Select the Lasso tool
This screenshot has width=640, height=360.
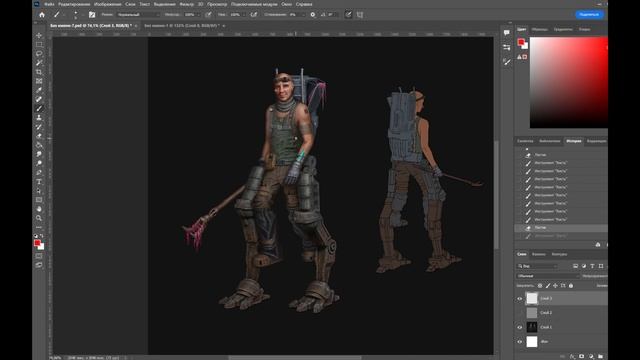pos(39,53)
